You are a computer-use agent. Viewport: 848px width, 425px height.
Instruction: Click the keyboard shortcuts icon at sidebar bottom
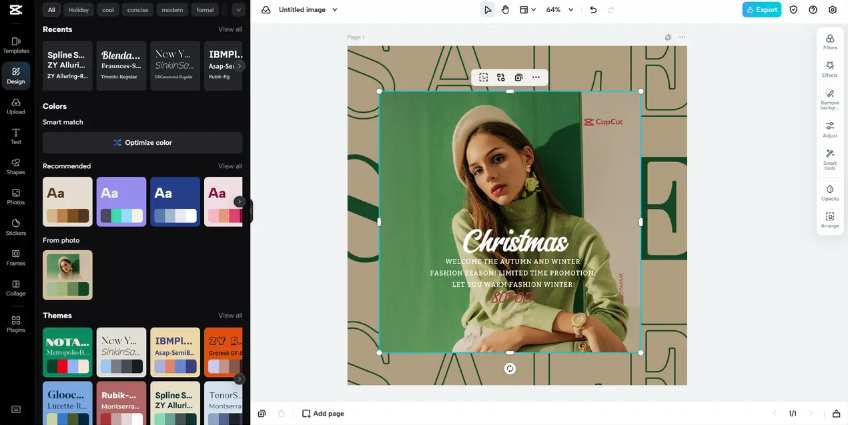(16, 409)
